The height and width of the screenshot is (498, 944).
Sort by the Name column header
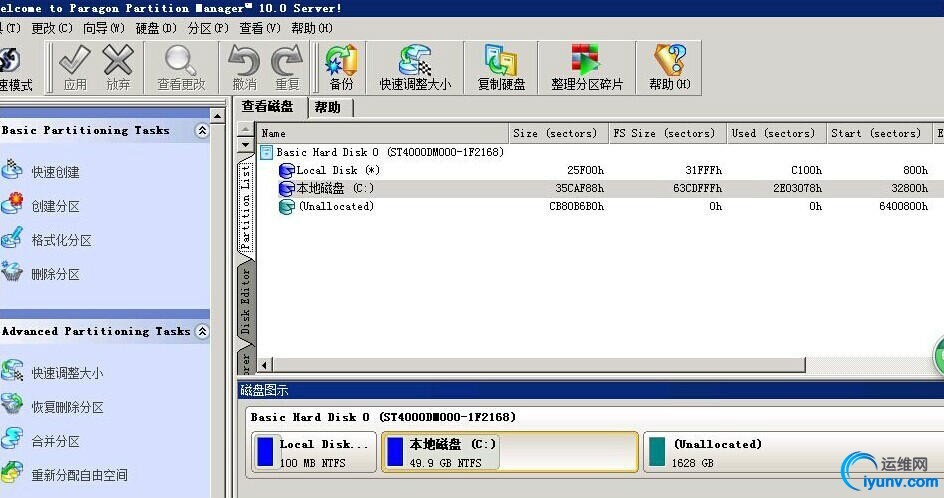[383, 133]
